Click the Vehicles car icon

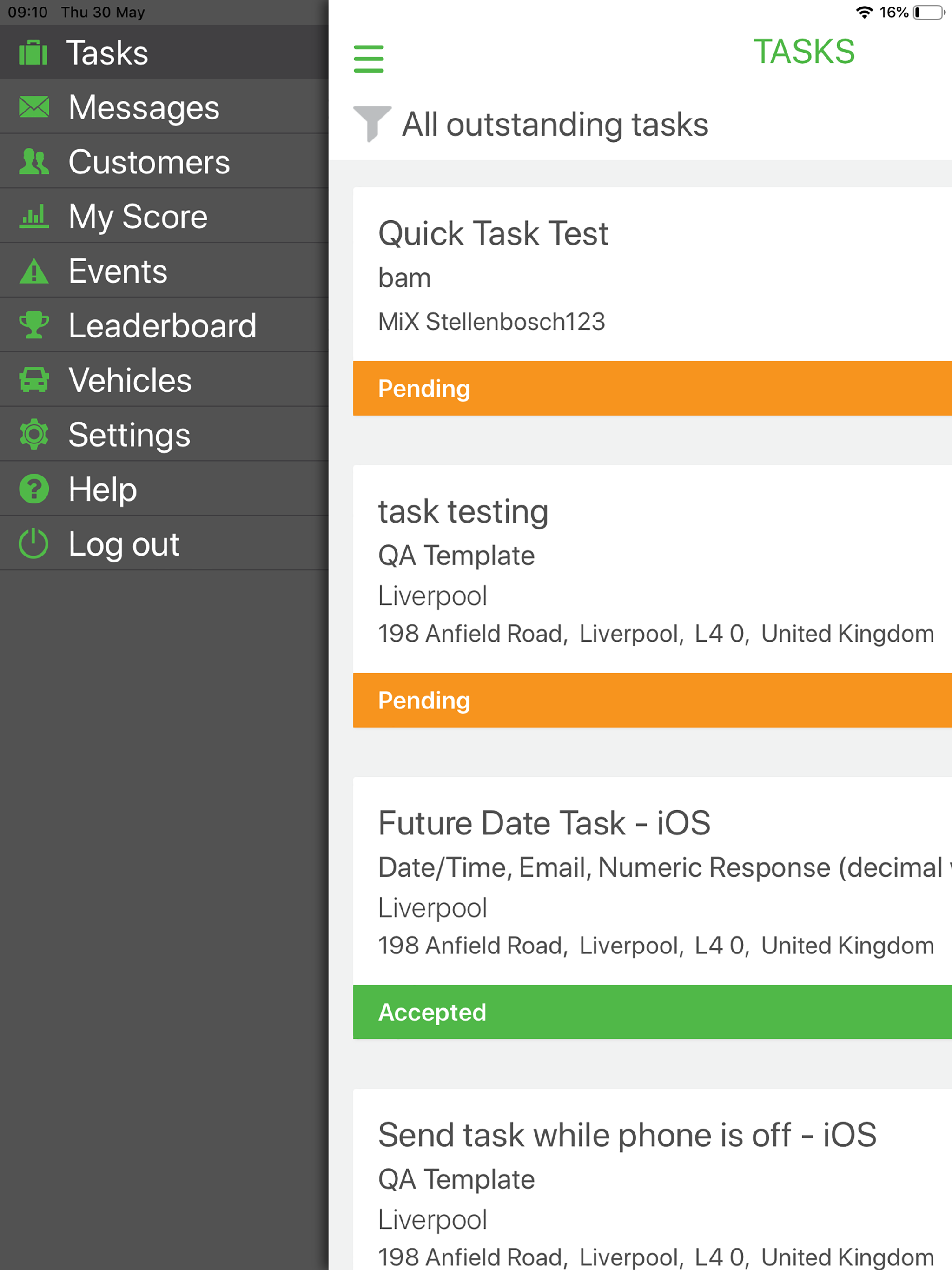34,379
